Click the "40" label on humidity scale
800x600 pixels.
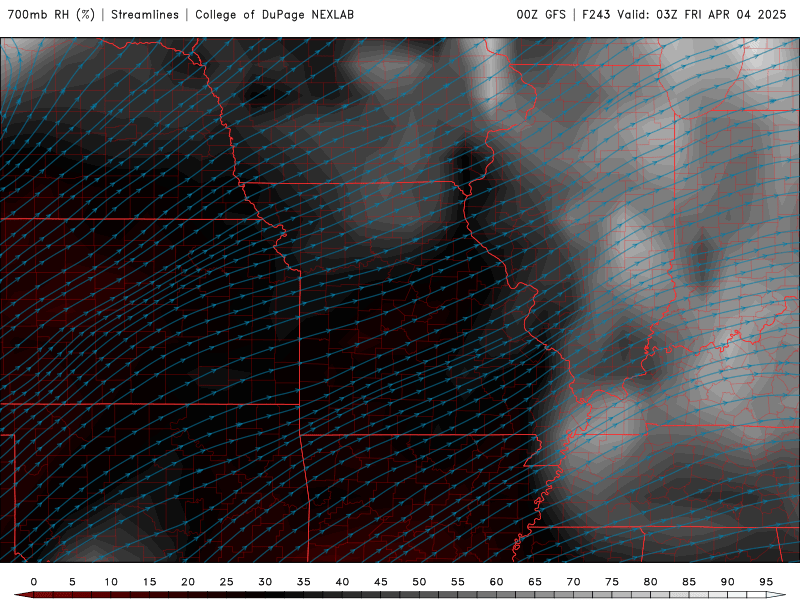tap(342, 582)
